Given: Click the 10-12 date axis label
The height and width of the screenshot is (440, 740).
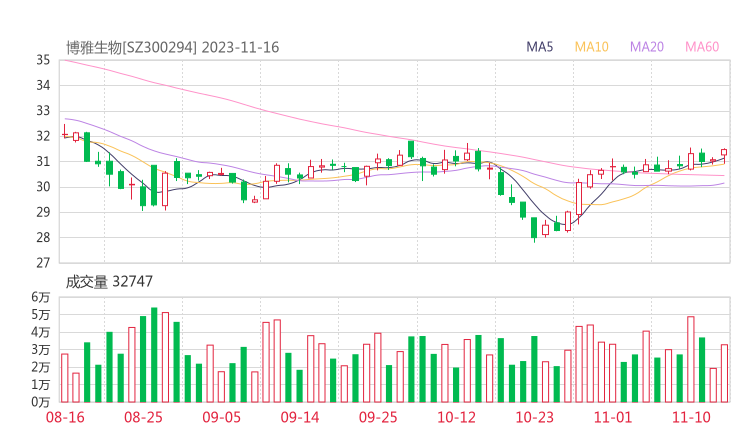Looking at the screenshot, I should click(456, 417).
